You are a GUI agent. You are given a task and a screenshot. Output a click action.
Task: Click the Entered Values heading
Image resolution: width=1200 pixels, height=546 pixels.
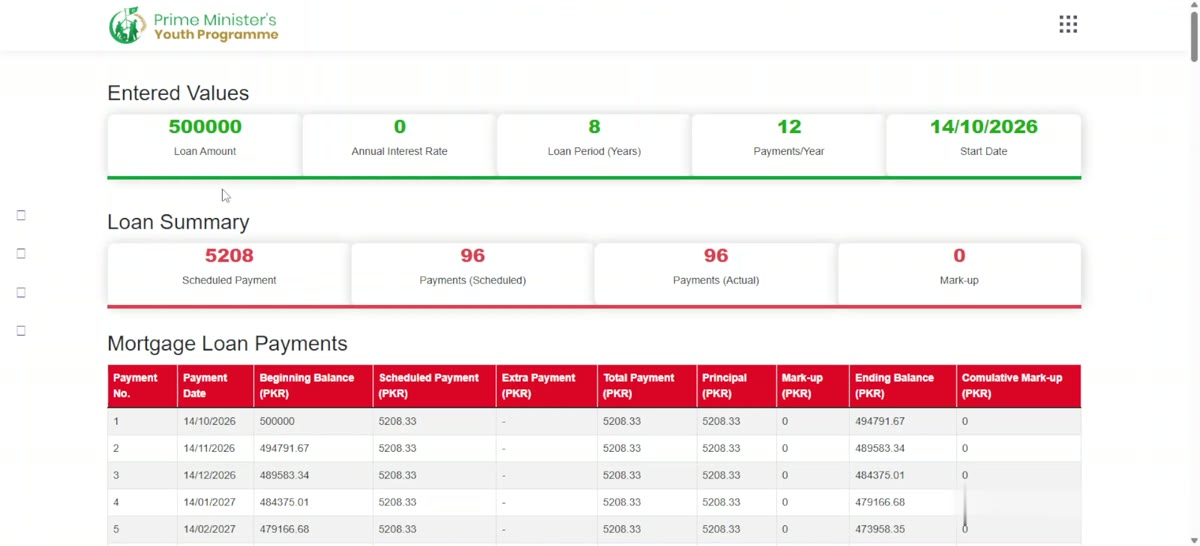click(178, 93)
